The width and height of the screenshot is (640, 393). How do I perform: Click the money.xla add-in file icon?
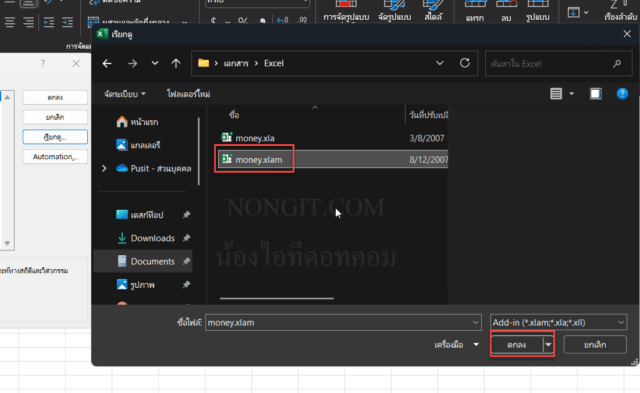(227, 138)
